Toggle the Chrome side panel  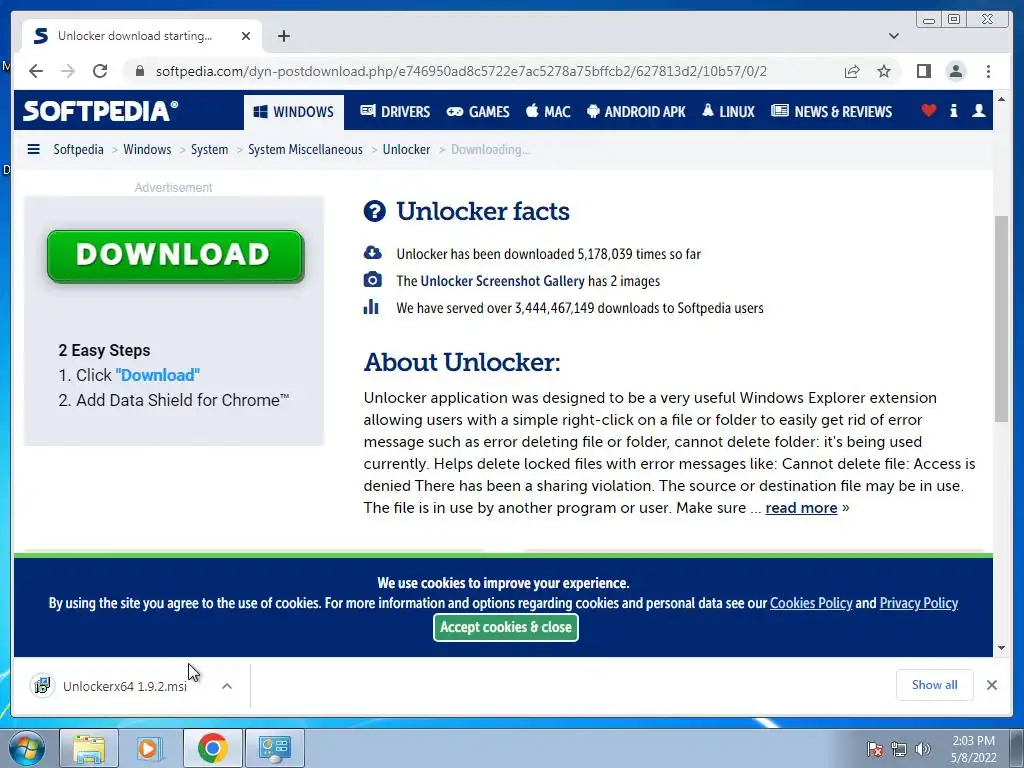click(923, 71)
